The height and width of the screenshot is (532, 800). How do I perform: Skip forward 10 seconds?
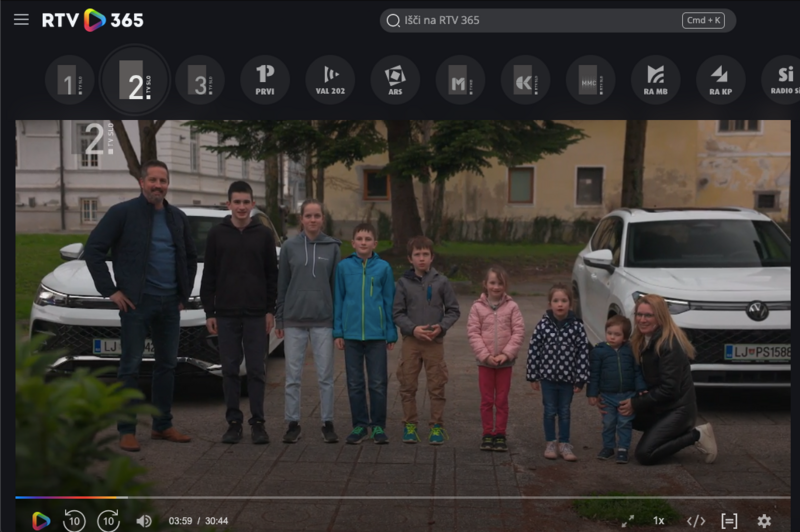click(x=109, y=521)
